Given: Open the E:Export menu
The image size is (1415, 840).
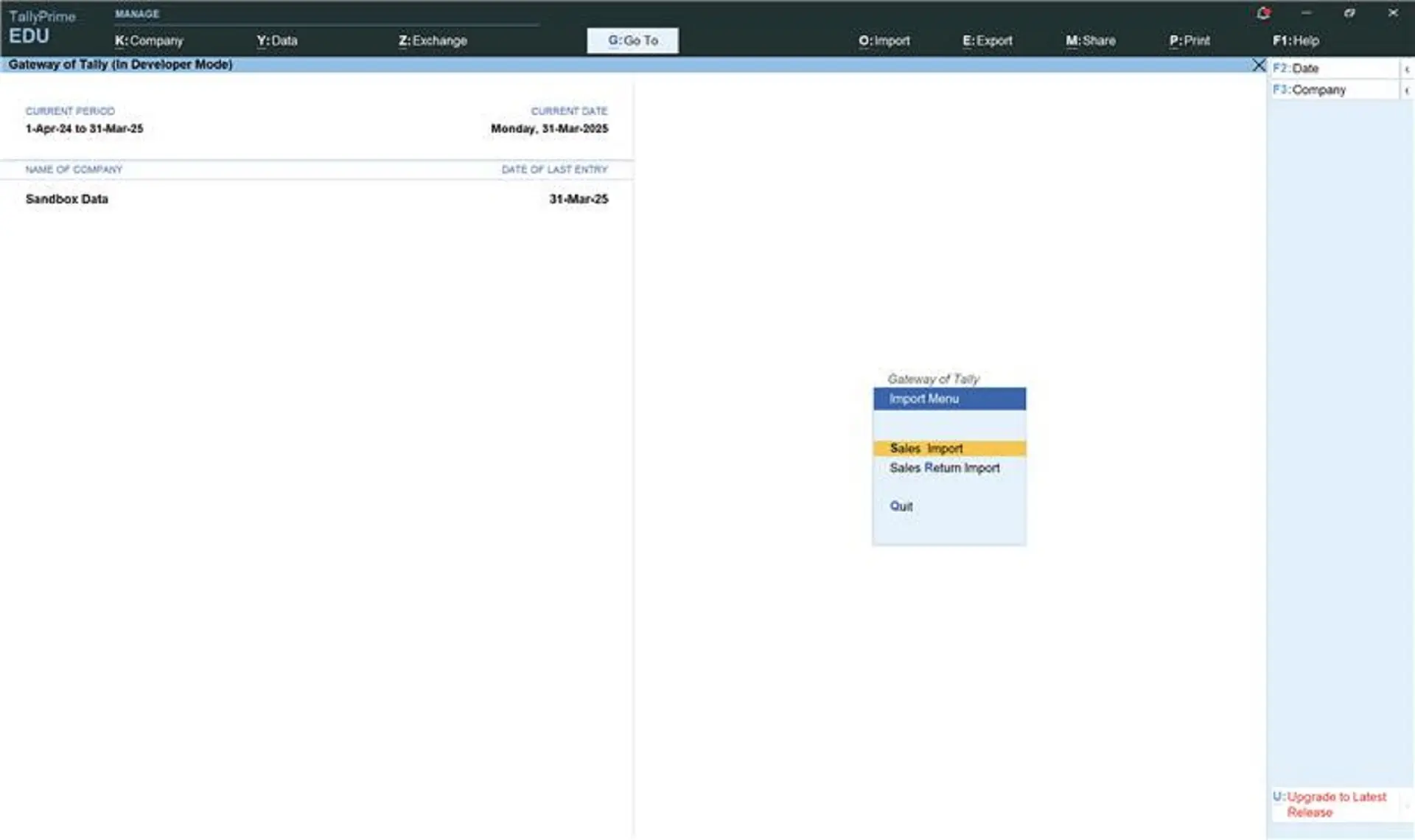Looking at the screenshot, I should [987, 41].
